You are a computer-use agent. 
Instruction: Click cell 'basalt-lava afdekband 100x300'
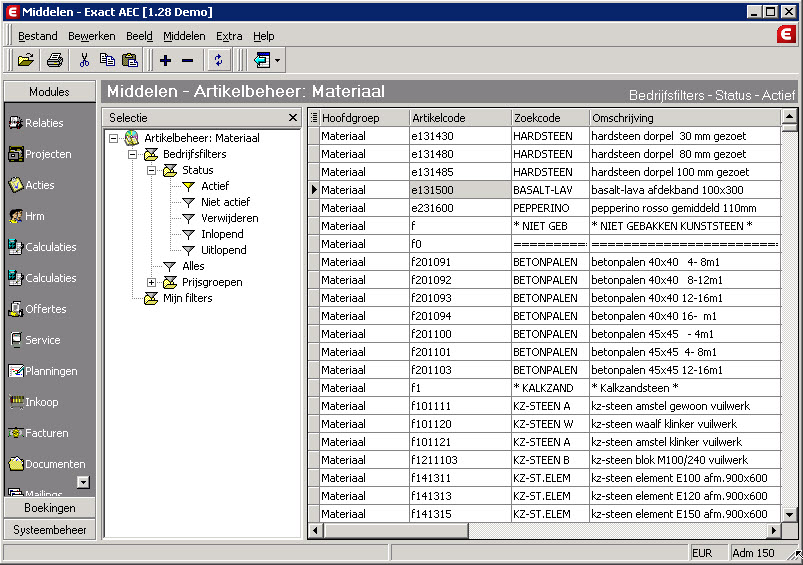[685, 190]
